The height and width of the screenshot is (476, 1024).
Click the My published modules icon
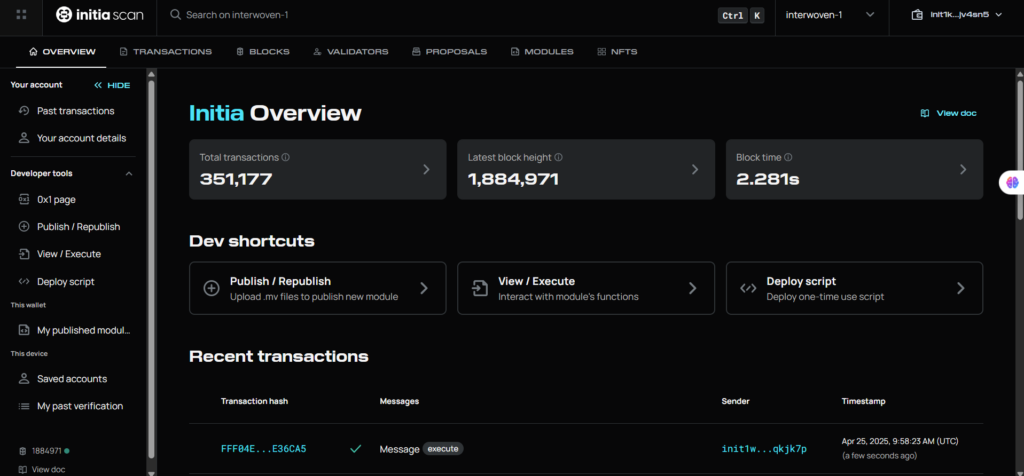24,330
